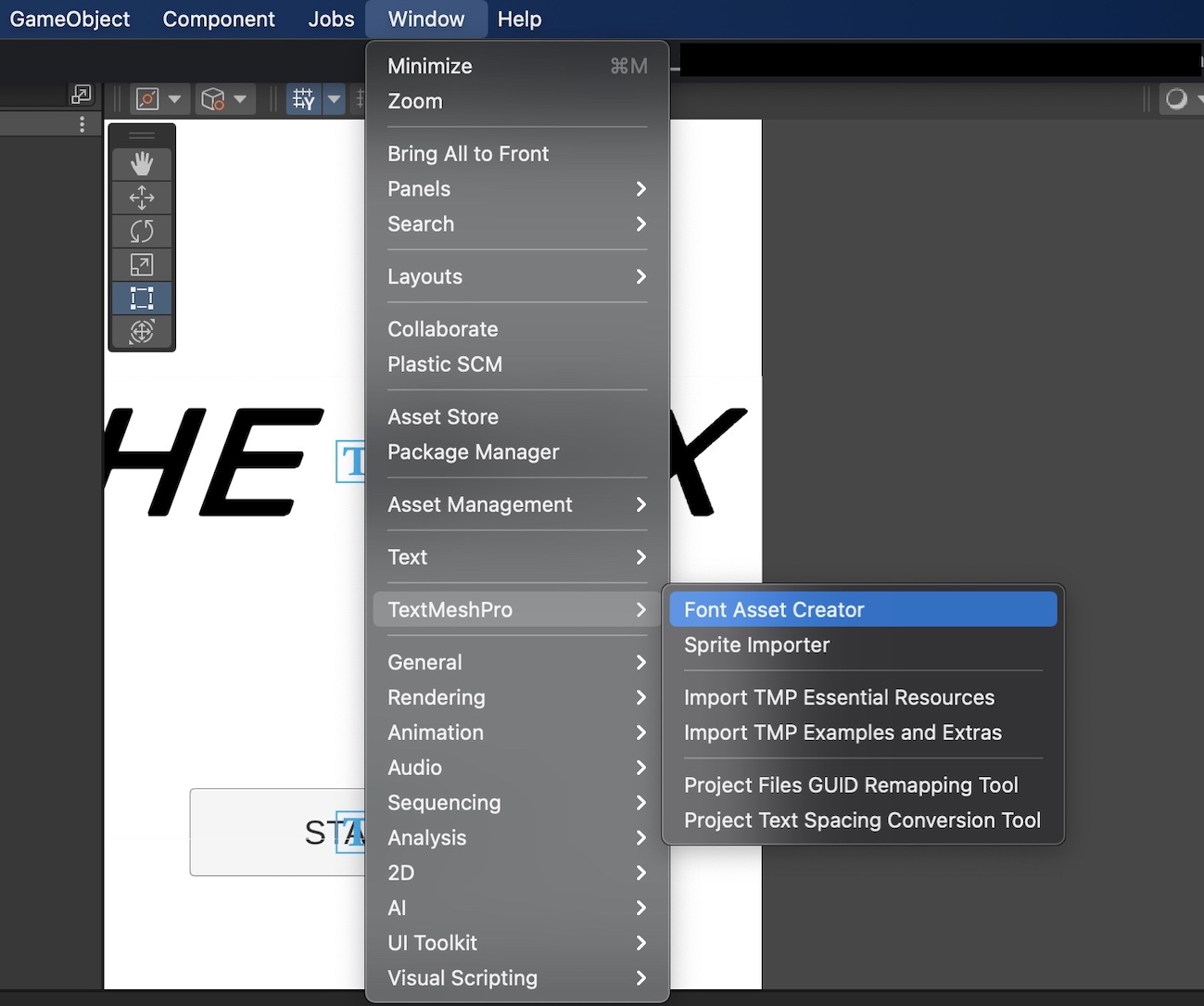This screenshot has width=1204, height=1006.
Task: Expand the Visual Scripting submenu
Action: coord(517,978)
